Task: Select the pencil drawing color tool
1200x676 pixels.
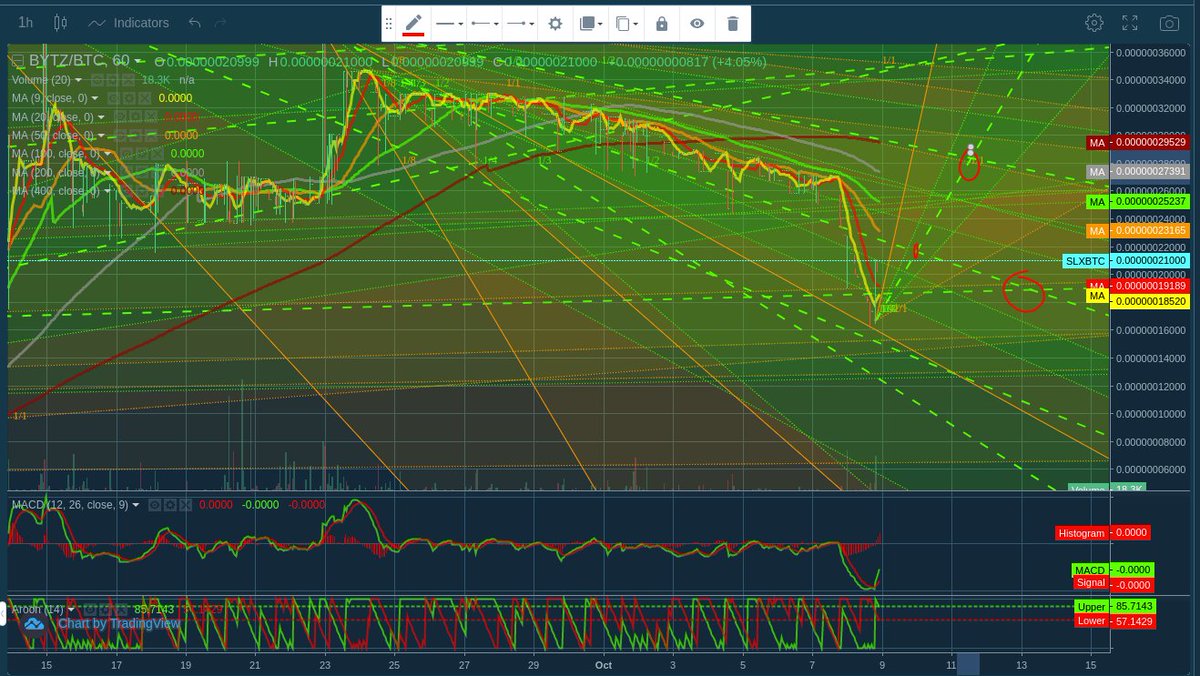Action: coord(413,22)
